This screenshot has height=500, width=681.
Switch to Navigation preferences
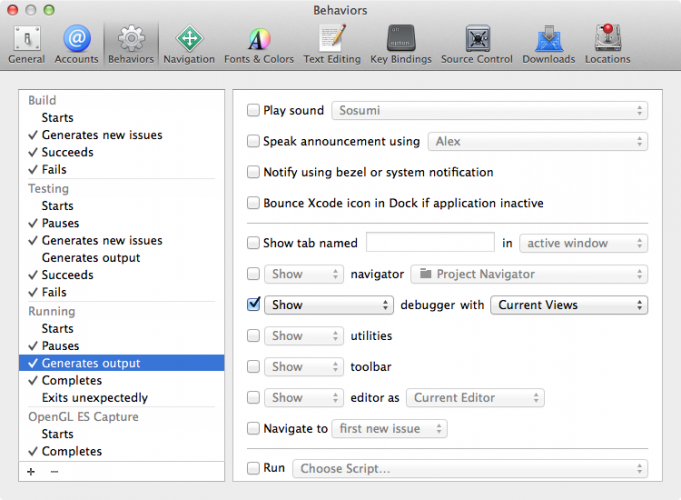[189, 45]
